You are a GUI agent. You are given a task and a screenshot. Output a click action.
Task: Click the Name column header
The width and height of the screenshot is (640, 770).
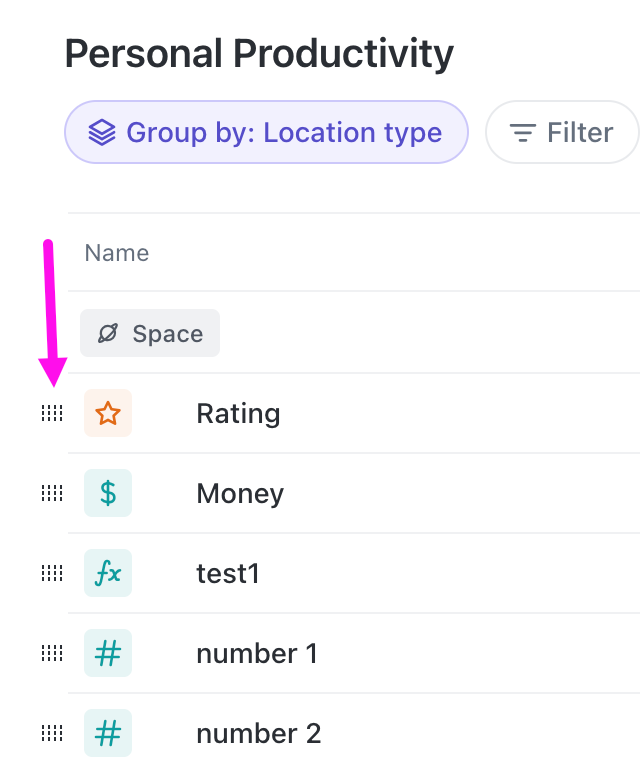[x=117, y=253]
